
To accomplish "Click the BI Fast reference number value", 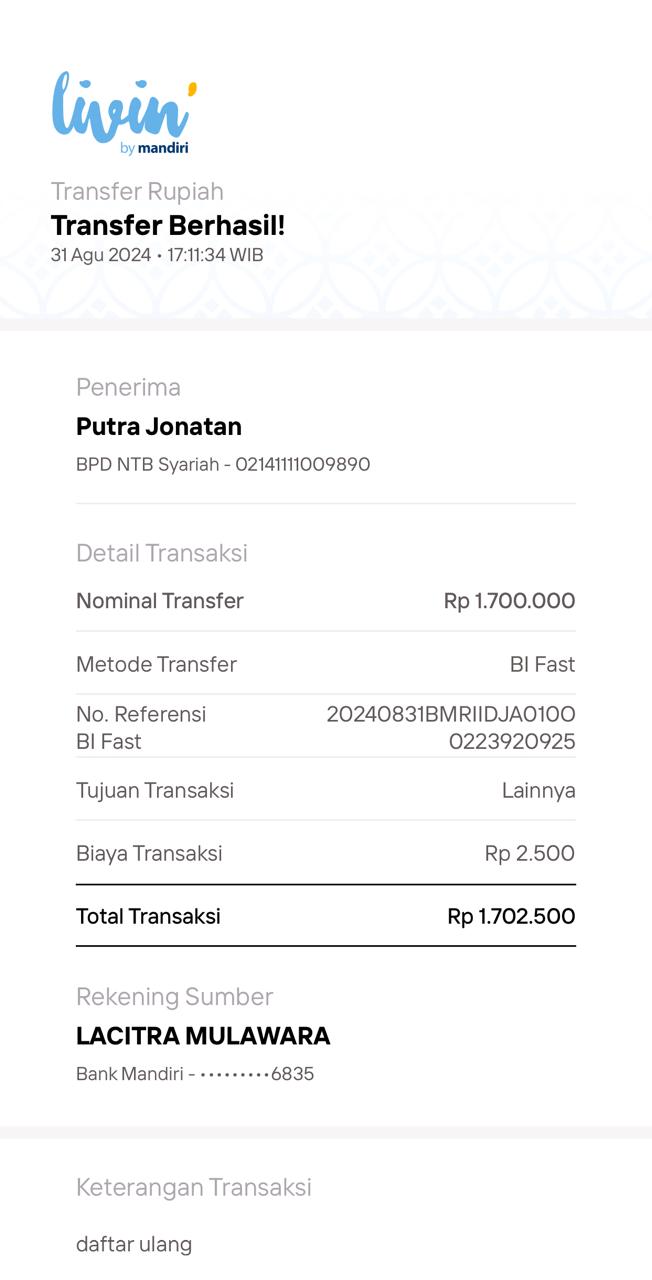I will (451, 728).
